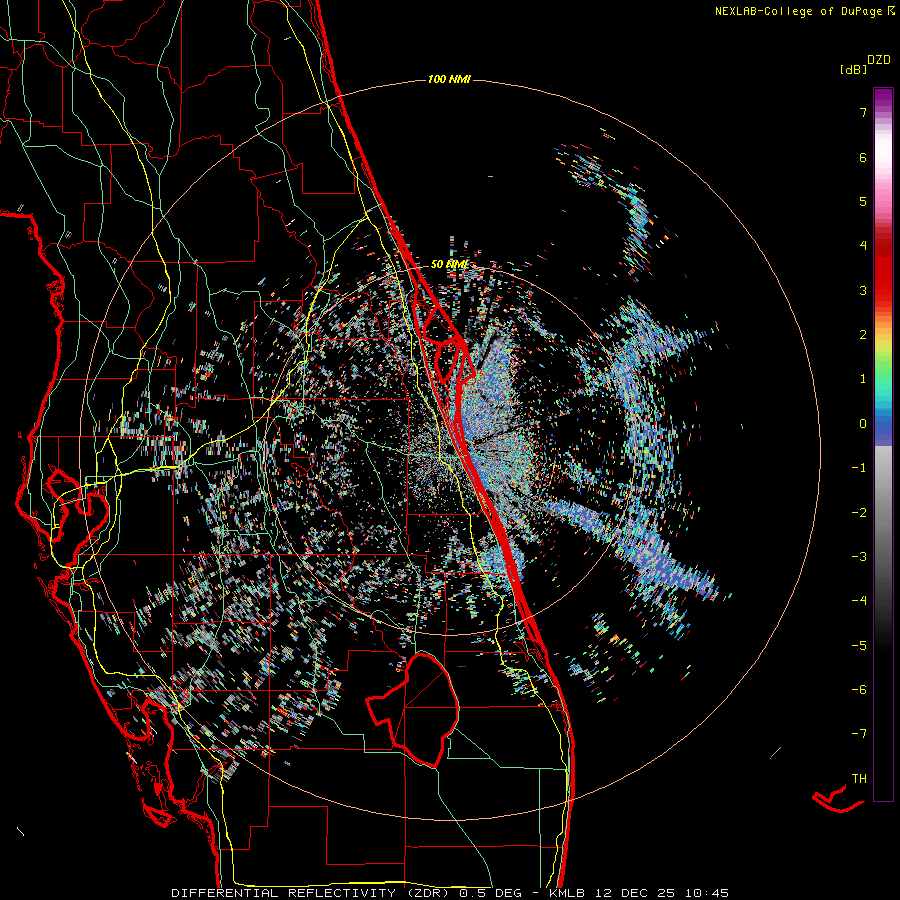Click the -2 value on color scale
Screen dimensions: 900x900
point(859,512)
